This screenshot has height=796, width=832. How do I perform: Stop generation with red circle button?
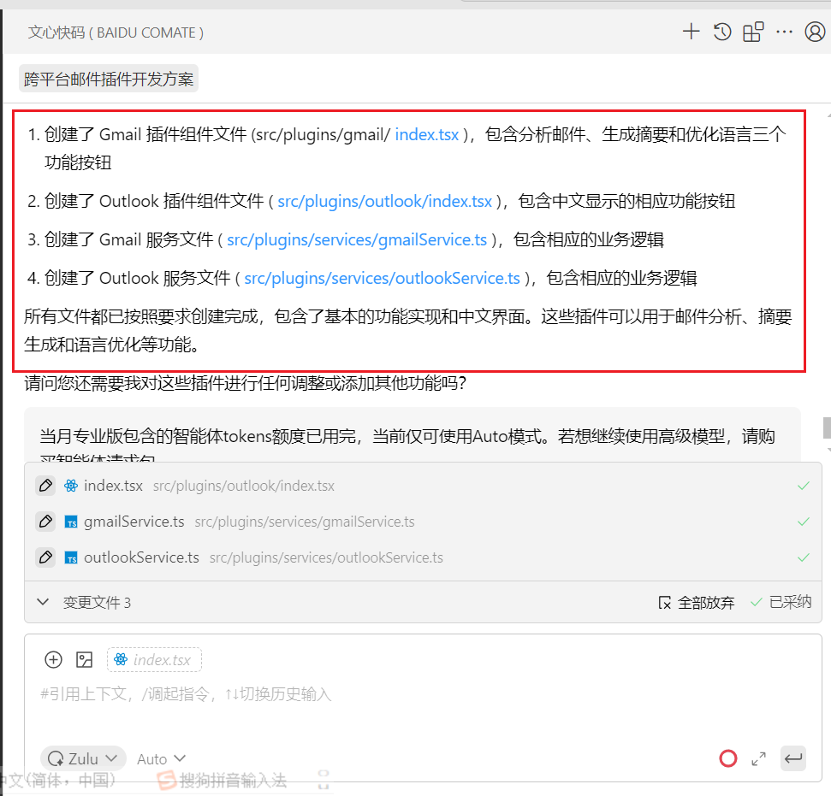coord(728,758)
